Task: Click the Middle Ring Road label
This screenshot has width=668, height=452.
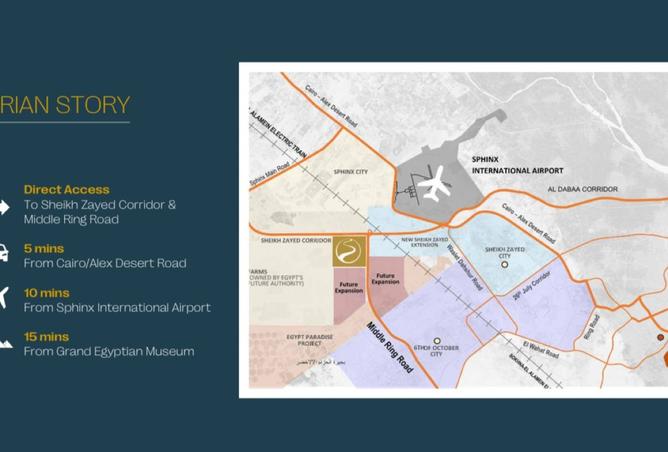Action: tap(389, 346)
